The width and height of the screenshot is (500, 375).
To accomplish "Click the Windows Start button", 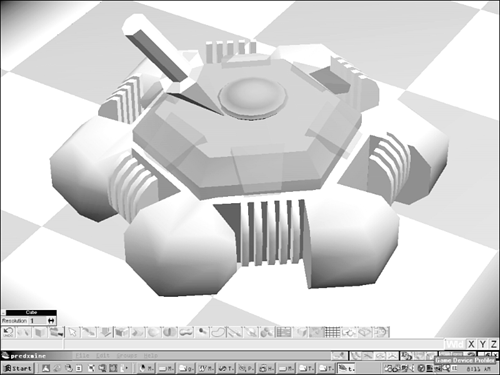I will point(18,368).
